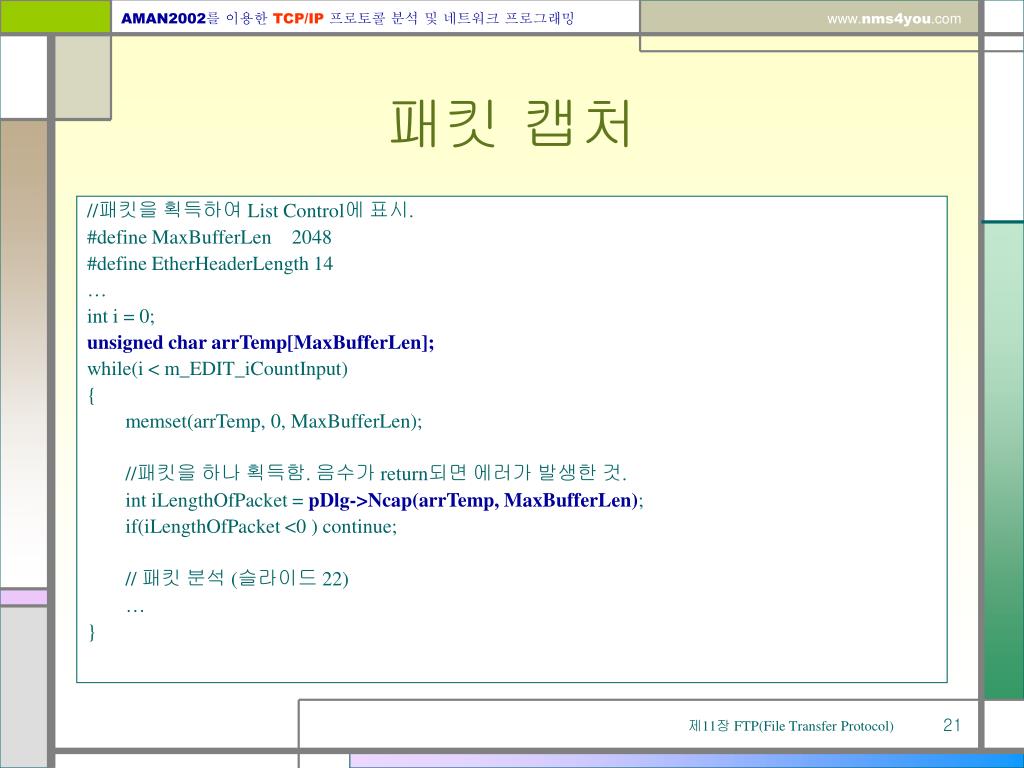Click the www.nms4you.com link in the header

pos(894,19)
